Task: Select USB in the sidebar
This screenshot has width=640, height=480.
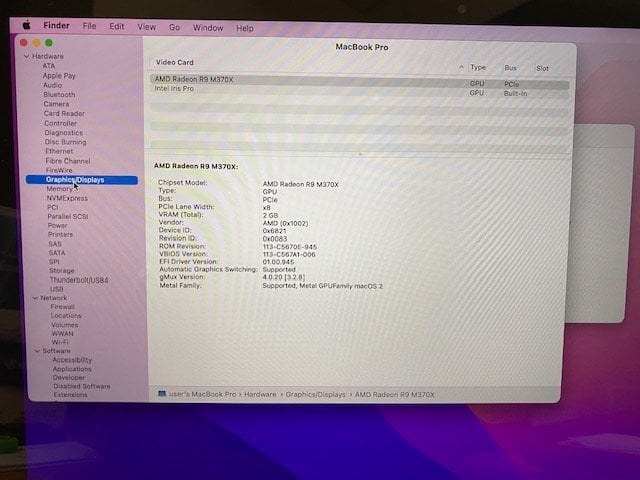Action: coord(56,289)
